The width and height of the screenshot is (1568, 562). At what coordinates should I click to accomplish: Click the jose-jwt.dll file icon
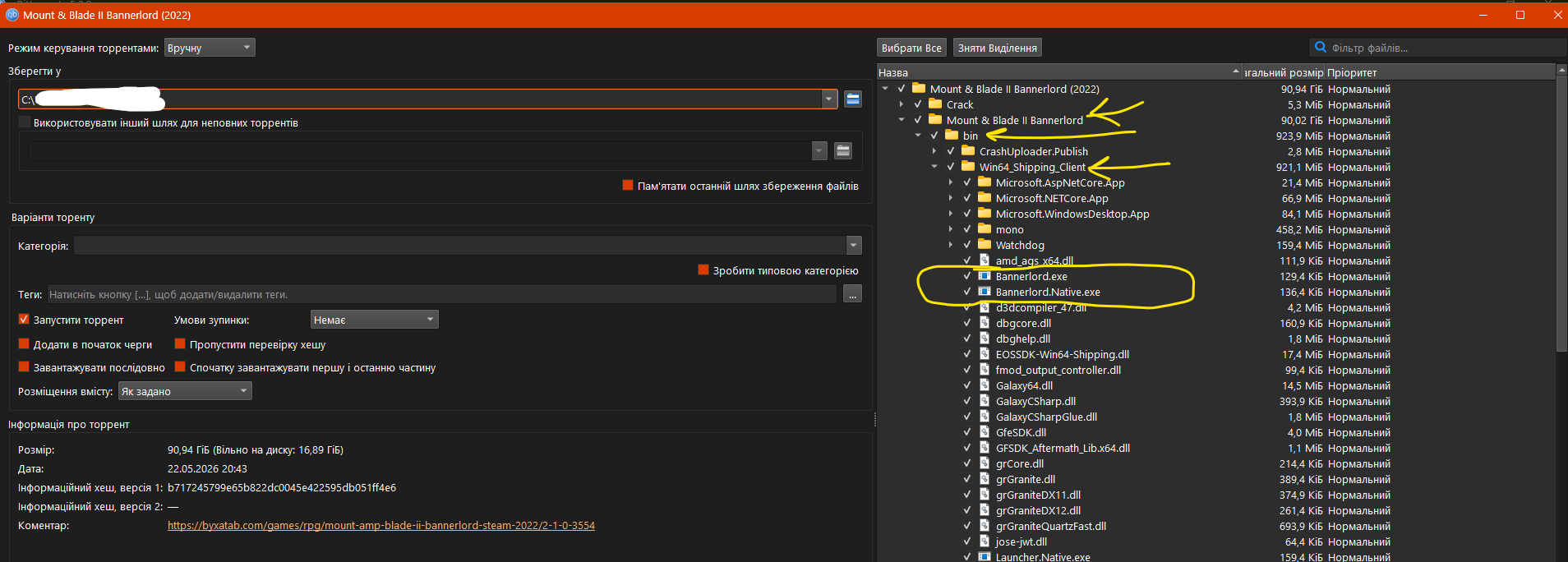pos(985,541)
